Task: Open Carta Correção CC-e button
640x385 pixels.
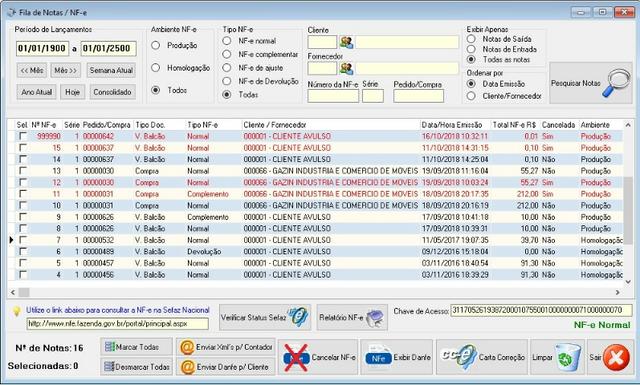Action: pos(482,357)
